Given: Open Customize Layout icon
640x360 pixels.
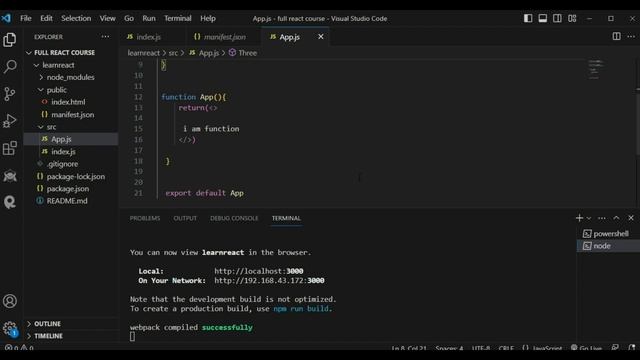Looking at the screenshot, I should [x=572, y=18].
